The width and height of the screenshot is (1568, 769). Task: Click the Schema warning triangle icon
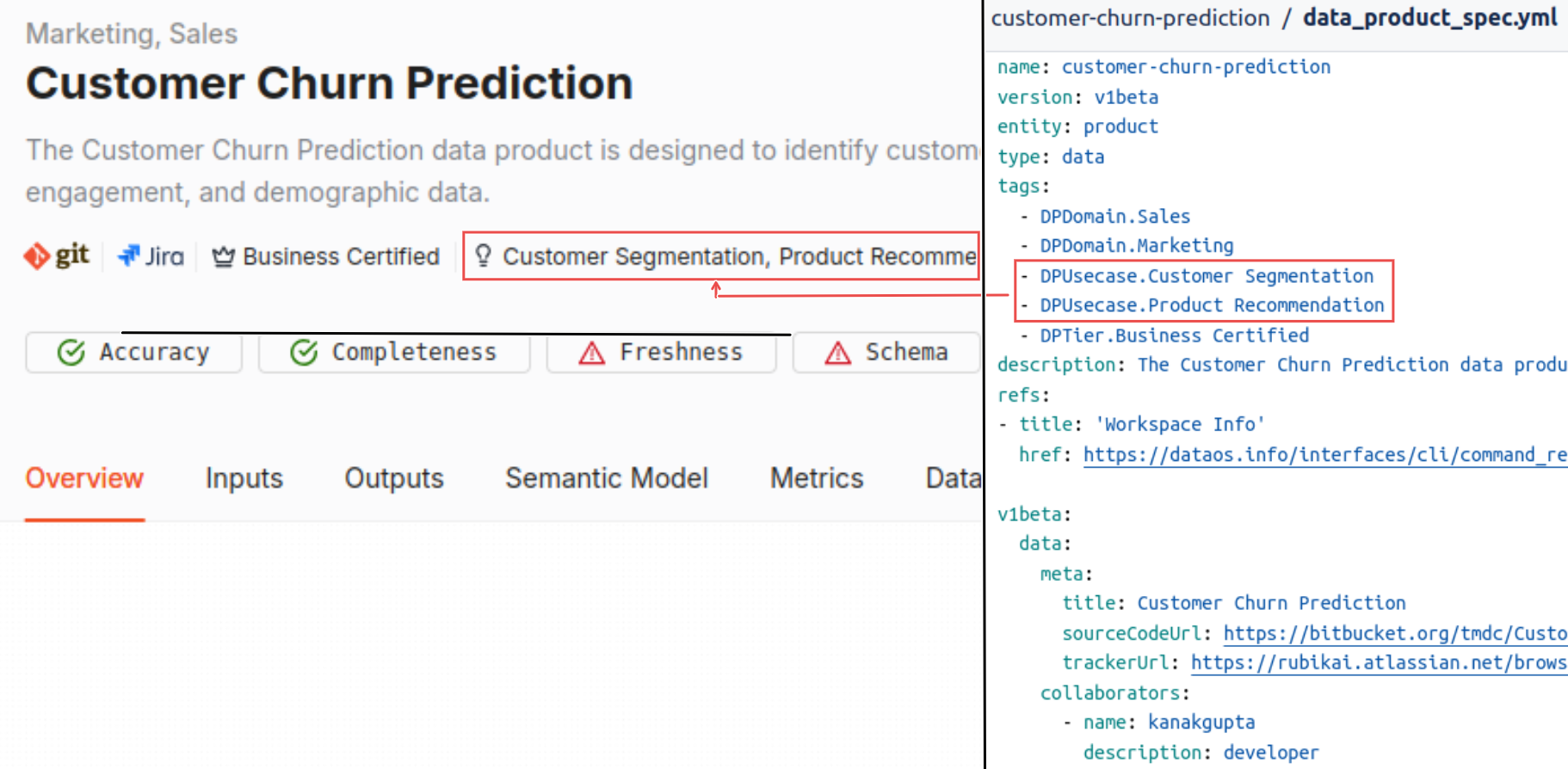coord(838,353)
